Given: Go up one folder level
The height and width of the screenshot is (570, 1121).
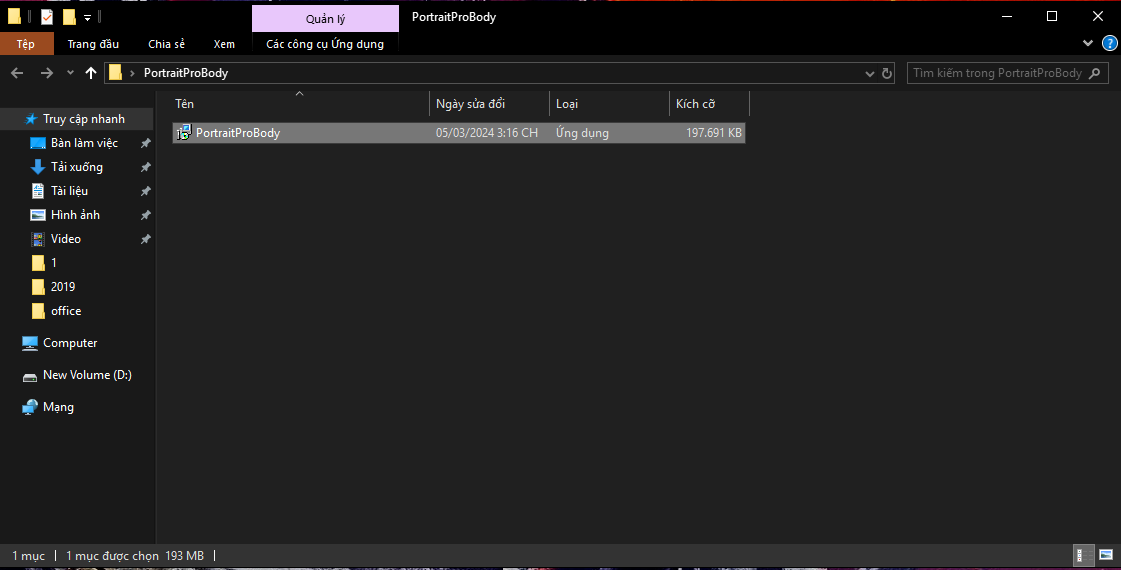Looking at the screenshot, I should tap(91, 73).
